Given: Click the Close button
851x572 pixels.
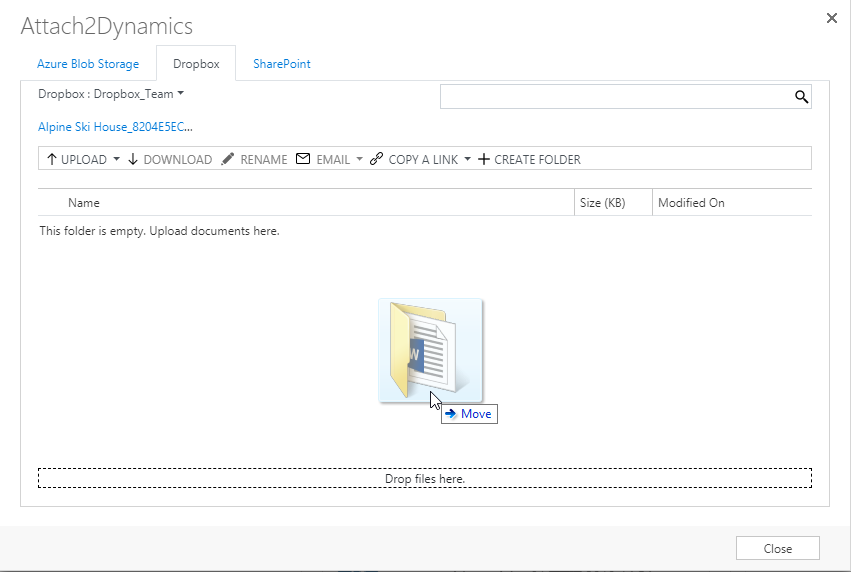Looking at the screenshot, I should [778, 548].
